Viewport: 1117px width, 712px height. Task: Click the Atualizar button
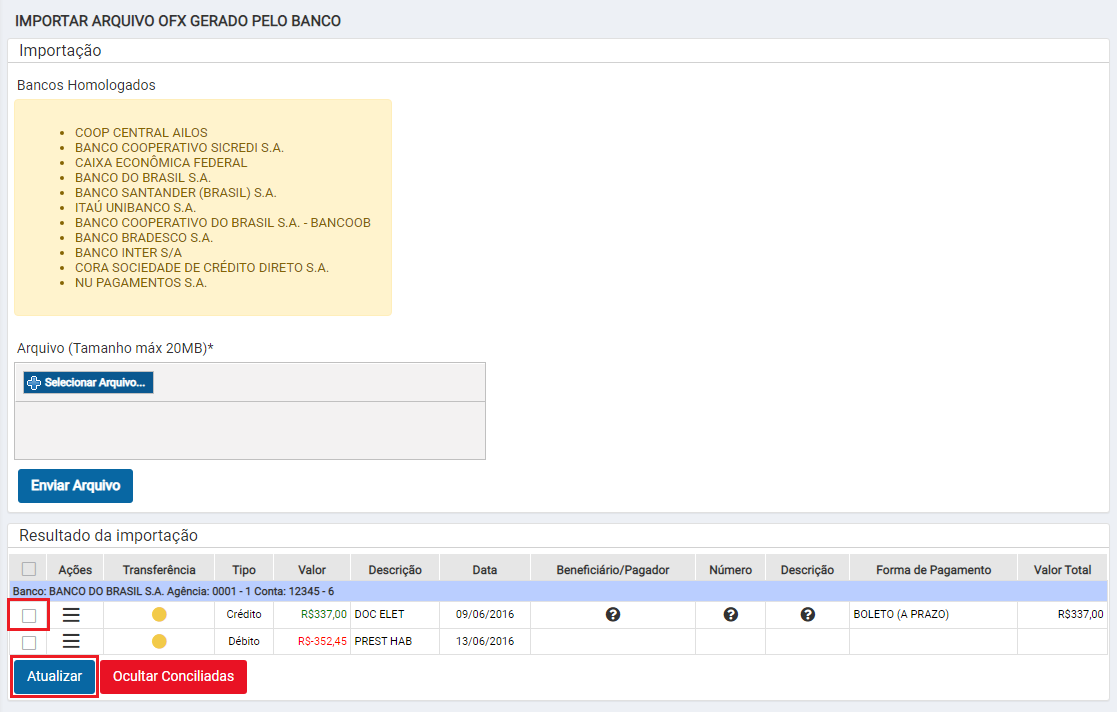[x=55, y=676]
